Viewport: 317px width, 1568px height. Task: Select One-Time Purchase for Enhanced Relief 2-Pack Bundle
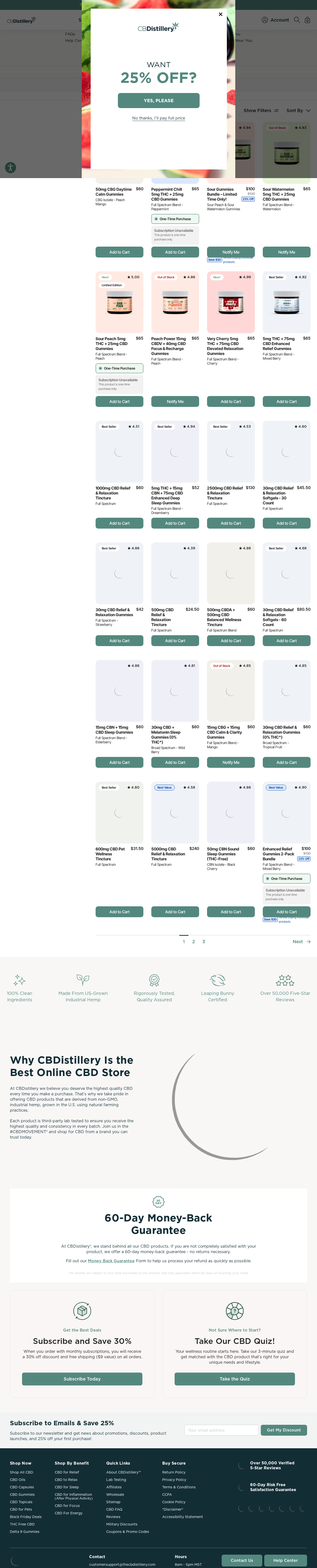(x=287, y=878)
